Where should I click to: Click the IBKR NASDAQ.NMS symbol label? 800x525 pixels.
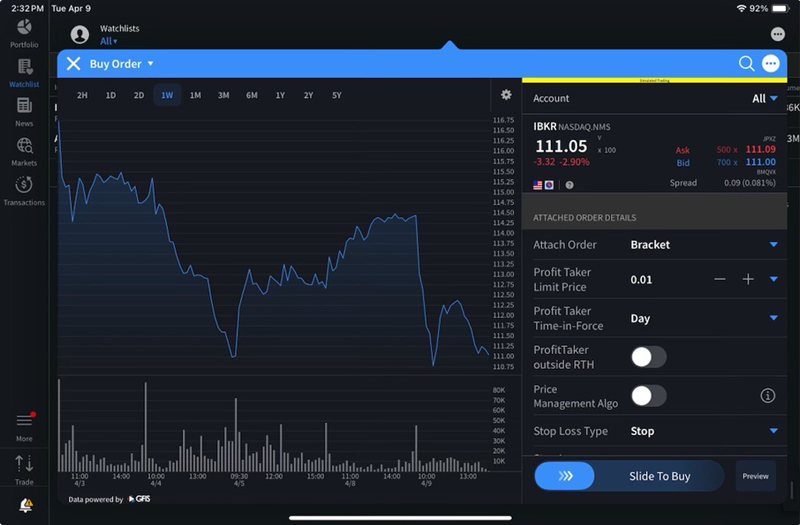coord(571,127)
